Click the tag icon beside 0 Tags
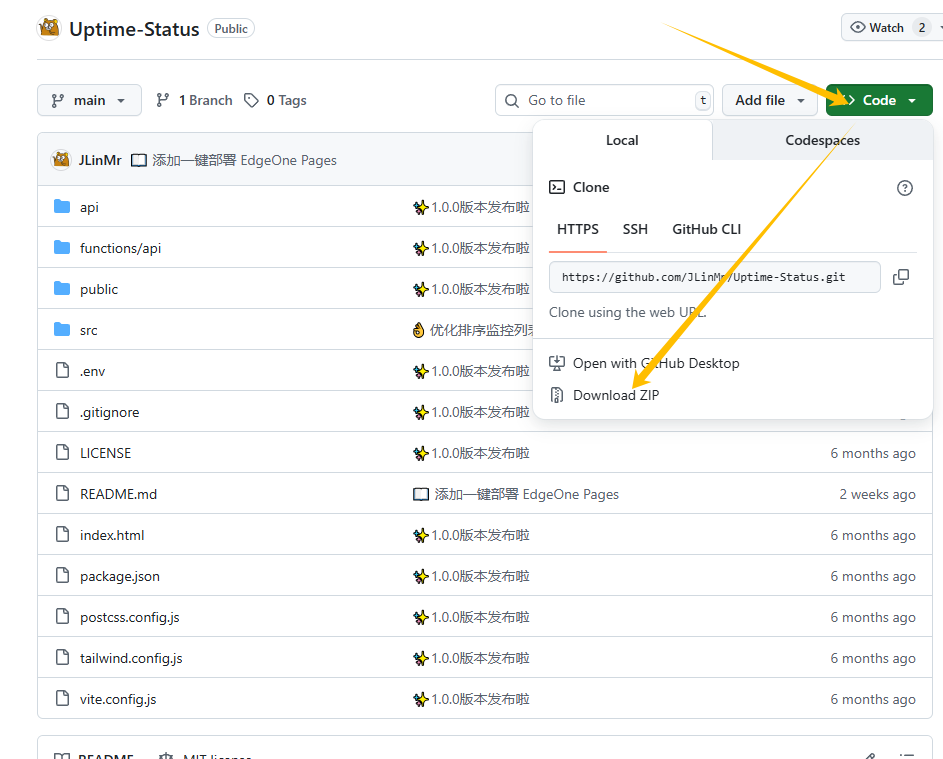This screenshot has width=943, height=759. [251, 100]
